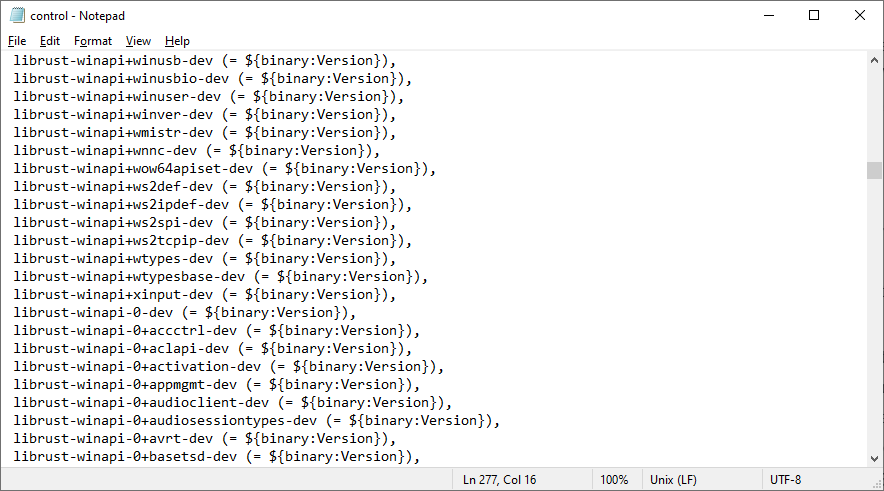This screenshot has width=884, height=491.
Task: Click the librust-winapi+xinput-dev line
Action: (205, 295)
